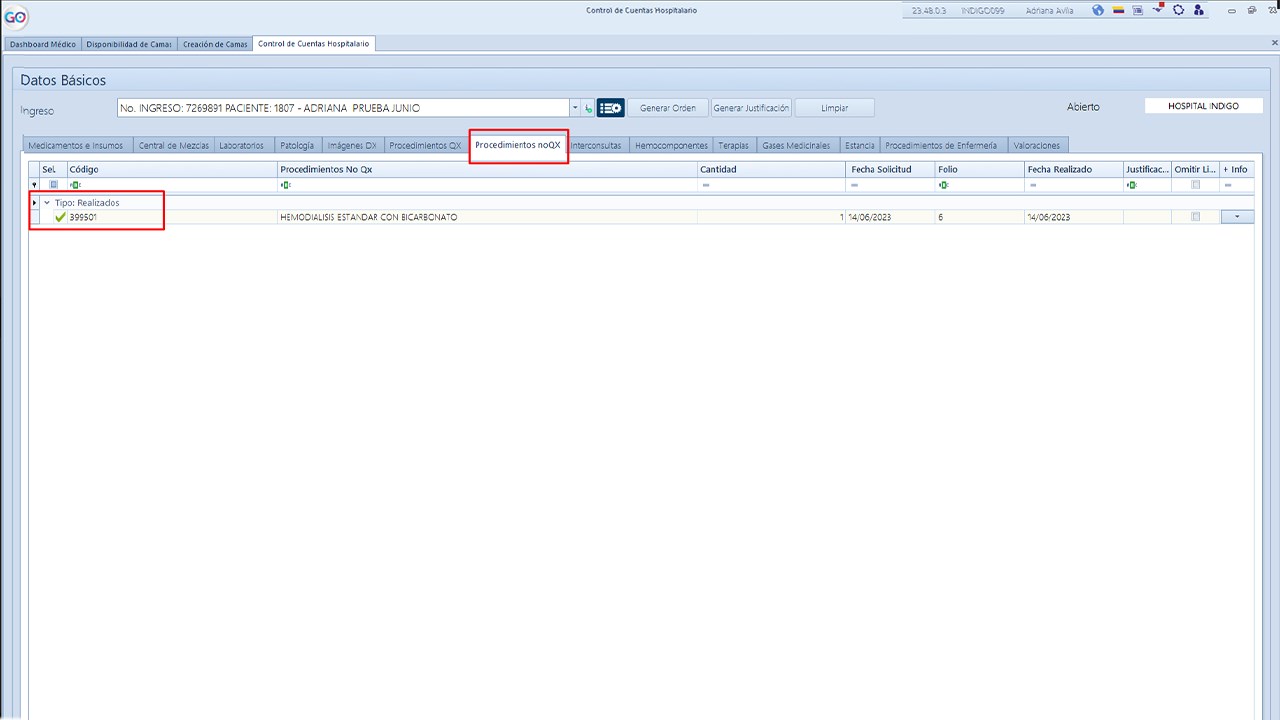Sort by Procedimientos No Qx column header
Image resolution: width=1280 pixels, height=720 pixels.
click(487, 170)
